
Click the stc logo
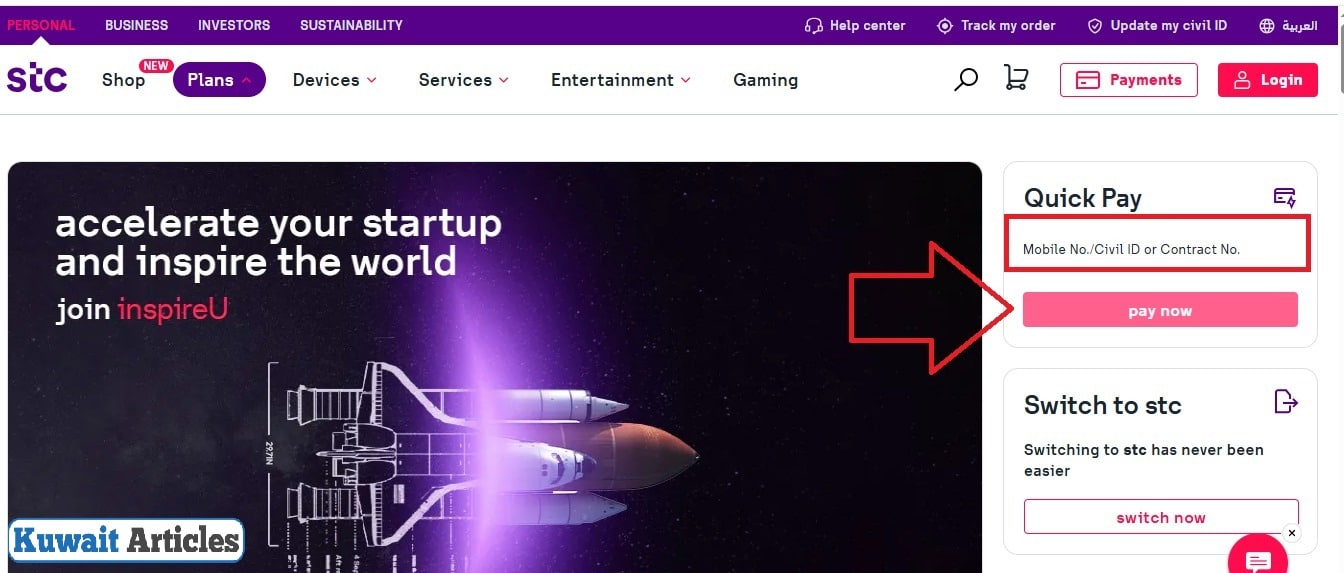37,79
